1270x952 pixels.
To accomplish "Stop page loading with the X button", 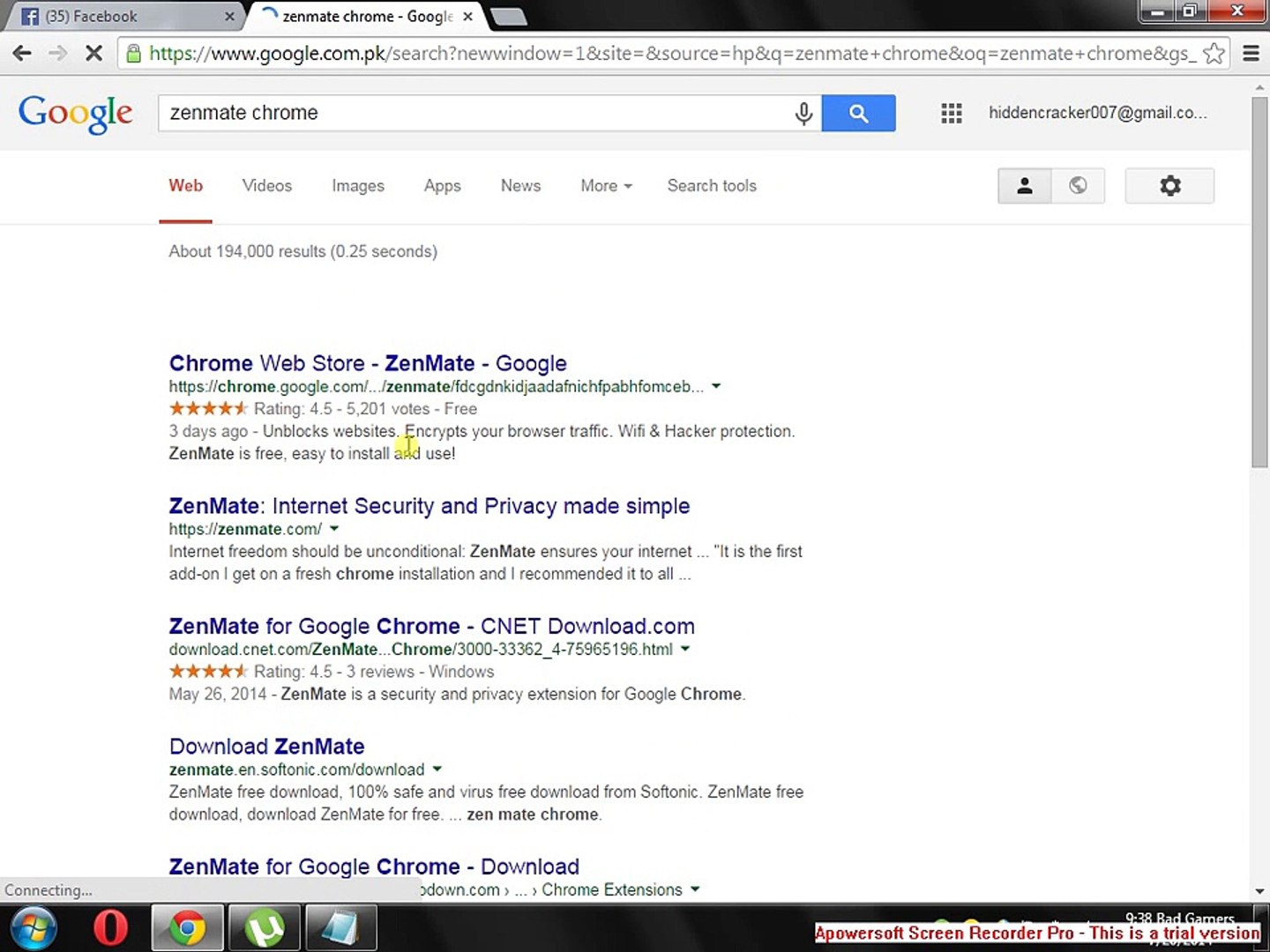I will coord(93,54).
